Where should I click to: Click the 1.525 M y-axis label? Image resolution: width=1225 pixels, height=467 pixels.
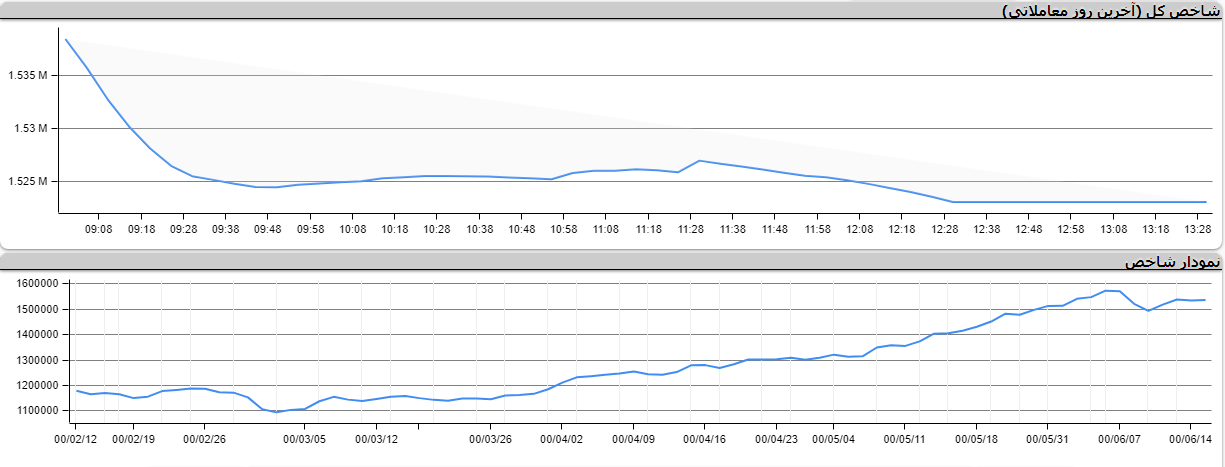coord(27,182)
